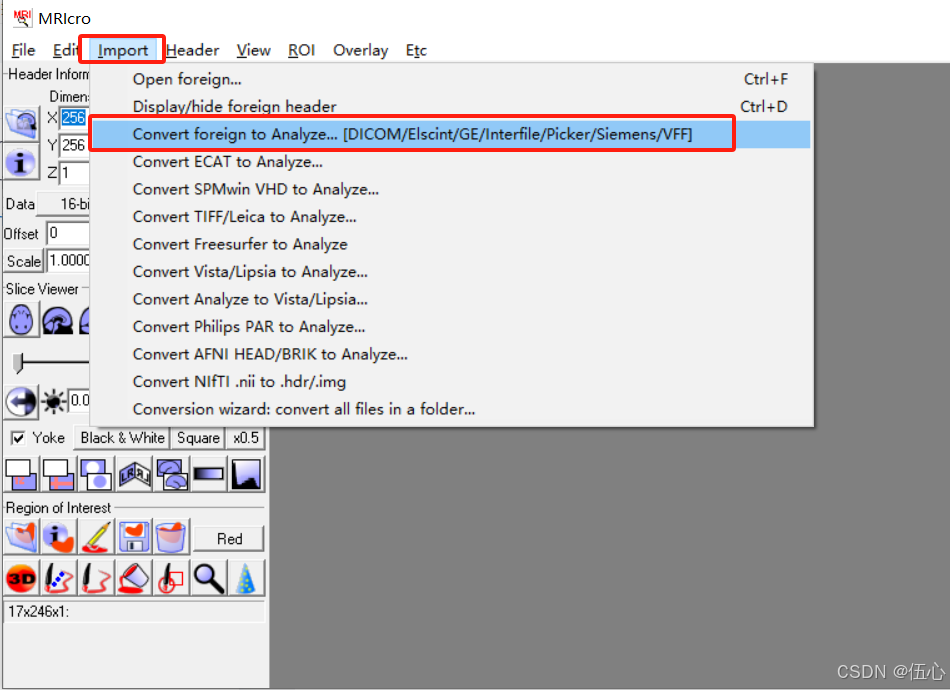Click the ROI information icon

(x=59, y=536)
